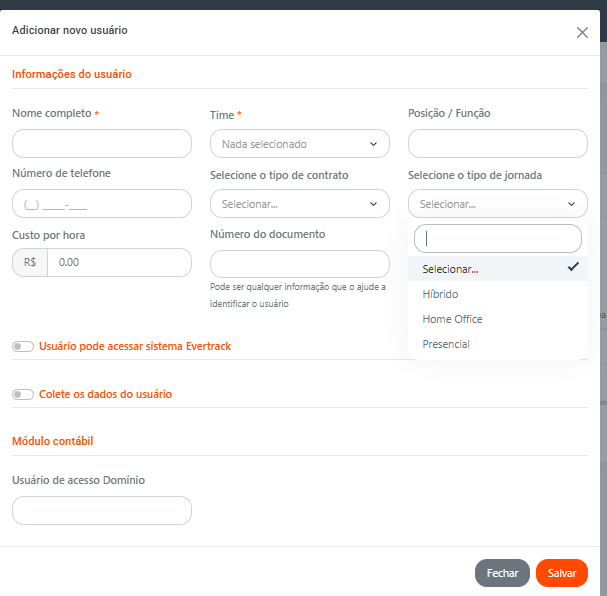Select the Home Office option
The height and width of the screenshot is (596, 607).
tap(452, 319)
